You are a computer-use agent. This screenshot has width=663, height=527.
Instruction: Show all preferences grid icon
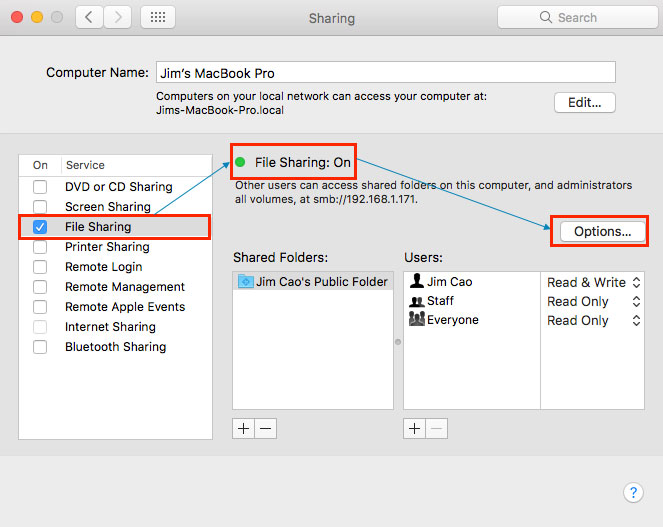pos(158,17)
